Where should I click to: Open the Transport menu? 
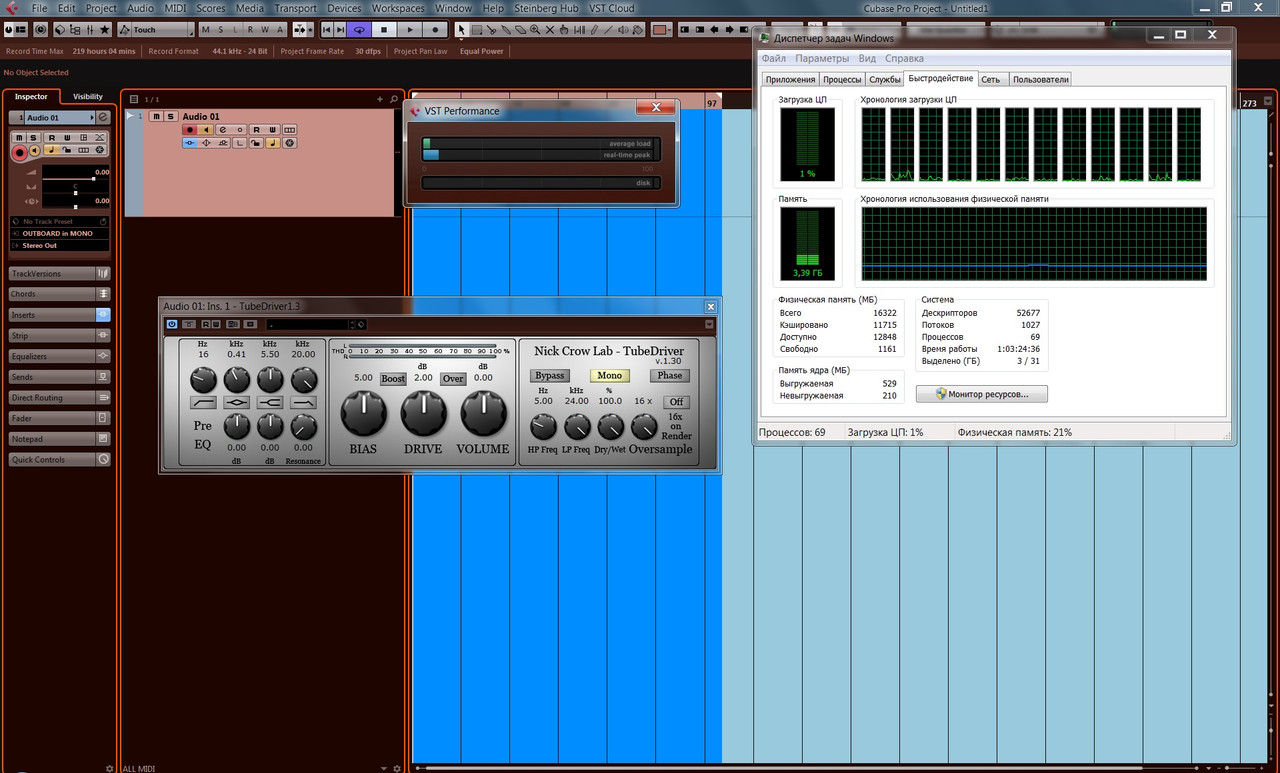(x=296, y=8)
